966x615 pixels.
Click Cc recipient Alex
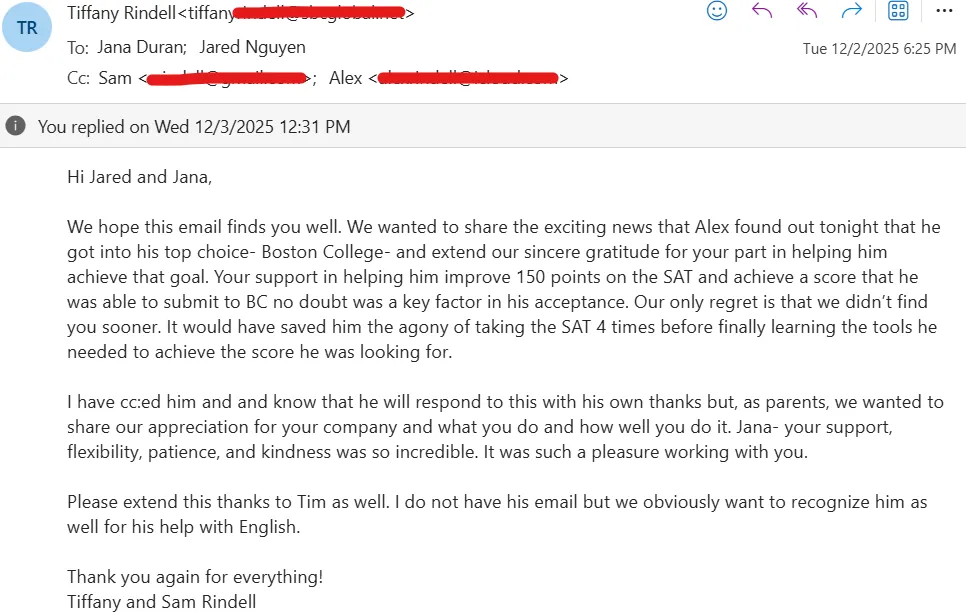pyautogui.click(x=346, y=78)
